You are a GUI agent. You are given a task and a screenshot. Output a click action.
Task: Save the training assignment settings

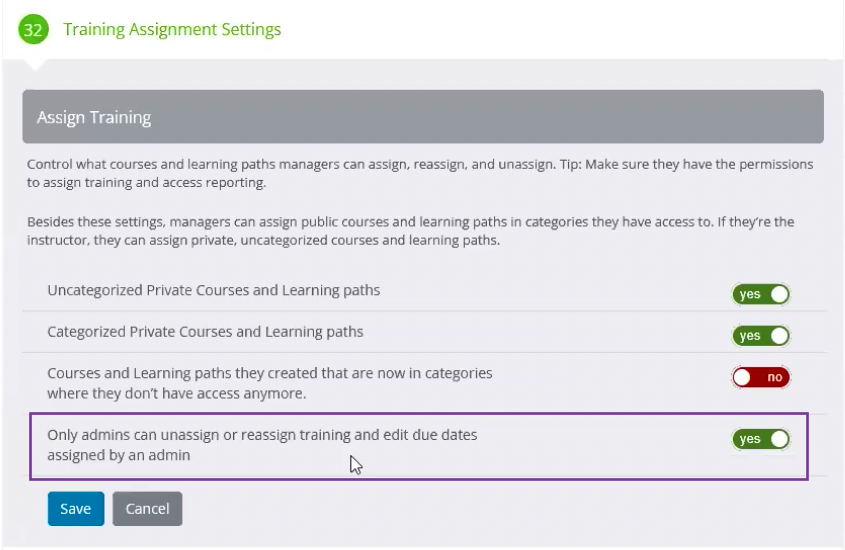coord(76,509)
